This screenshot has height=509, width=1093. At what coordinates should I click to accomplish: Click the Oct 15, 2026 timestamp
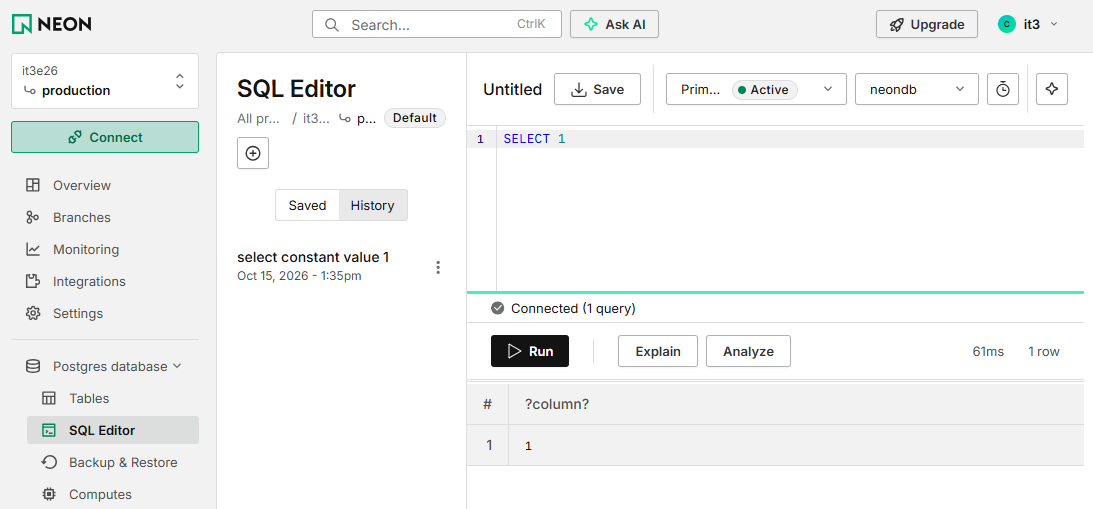(x=299, y=276)
